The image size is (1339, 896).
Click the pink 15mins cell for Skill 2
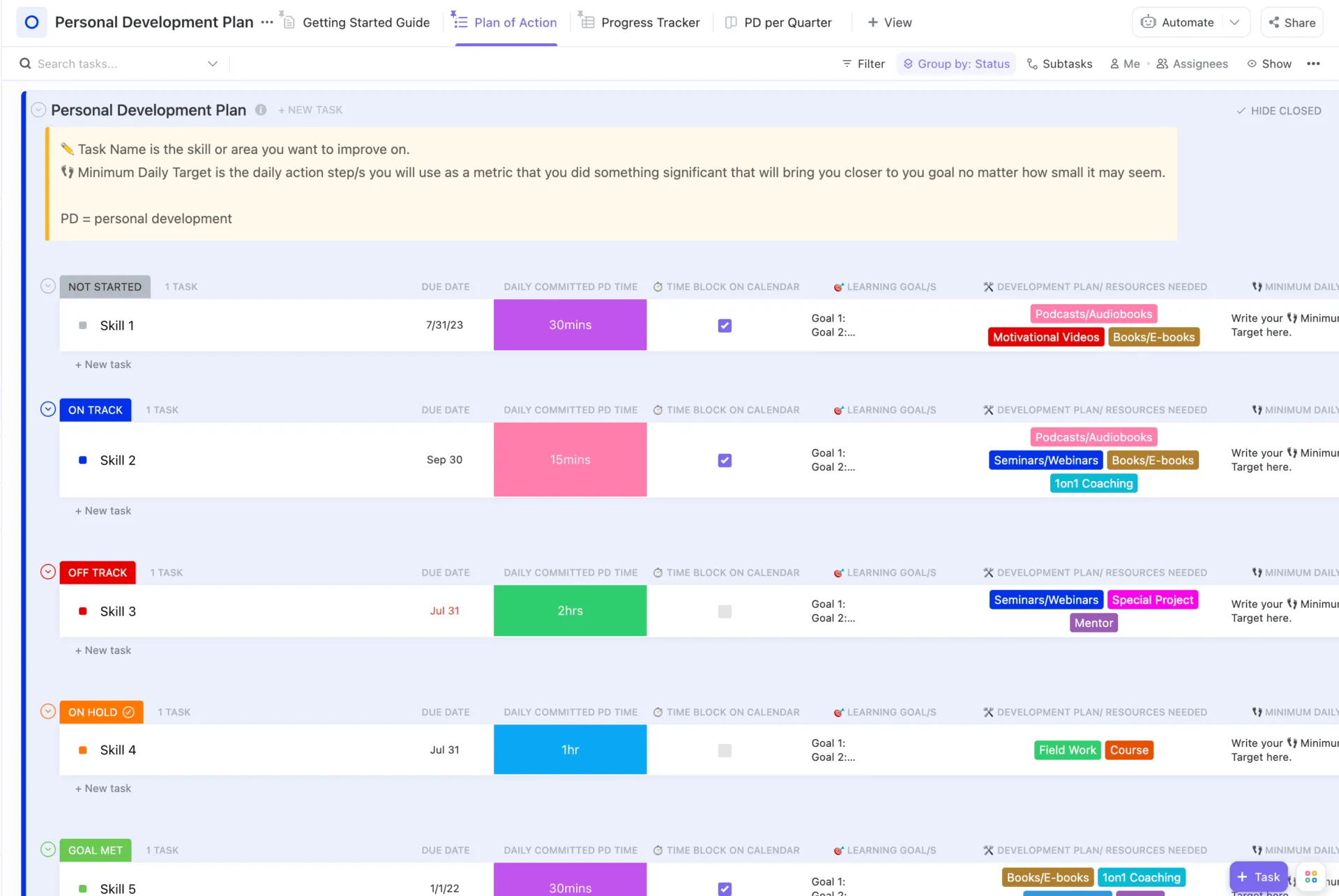tap(570, 460)
